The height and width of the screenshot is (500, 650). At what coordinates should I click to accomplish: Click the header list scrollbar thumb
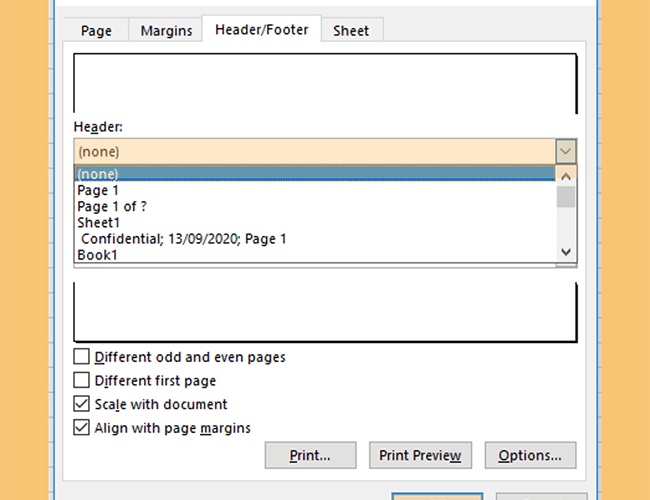coord(566,197)
